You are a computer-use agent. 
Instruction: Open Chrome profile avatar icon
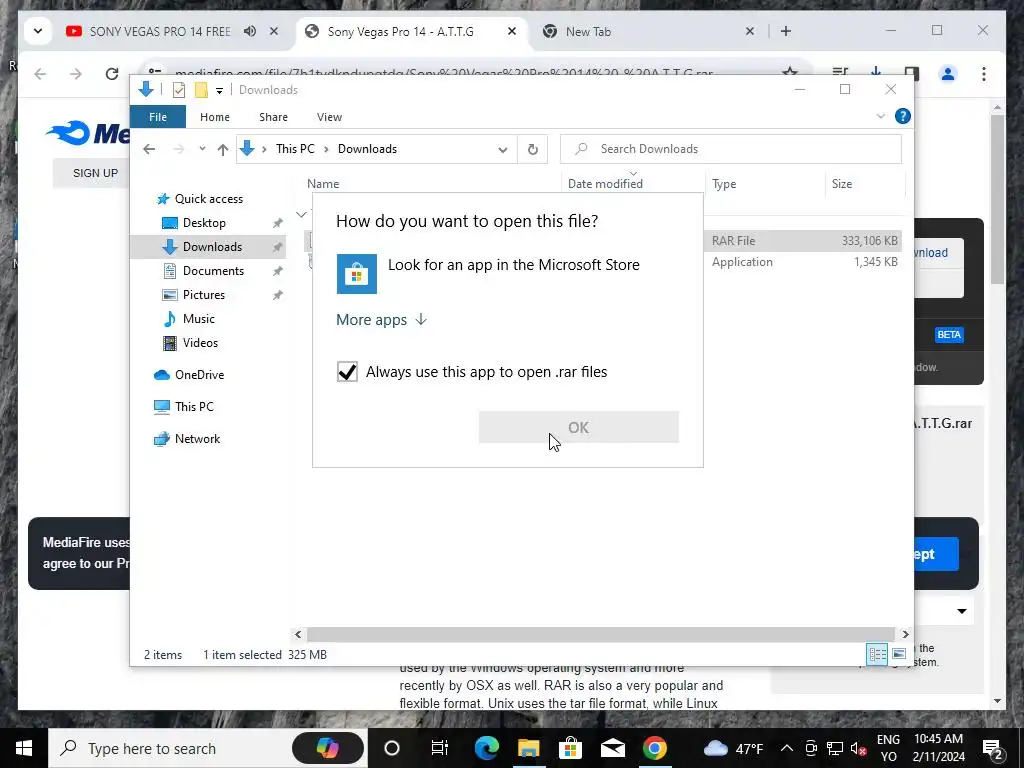tap(948, 74)
